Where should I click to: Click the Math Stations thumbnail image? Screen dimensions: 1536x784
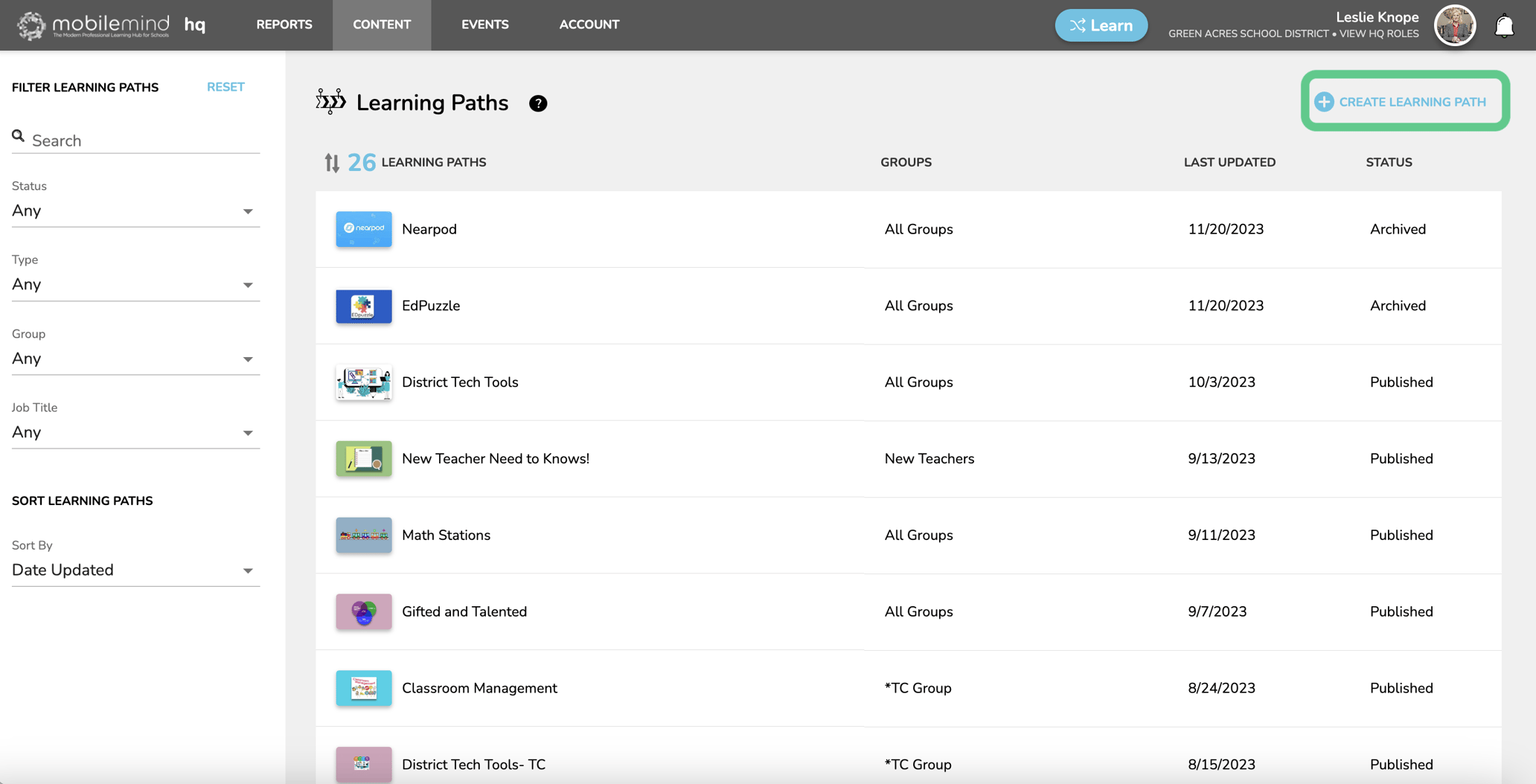click(363, 535)
